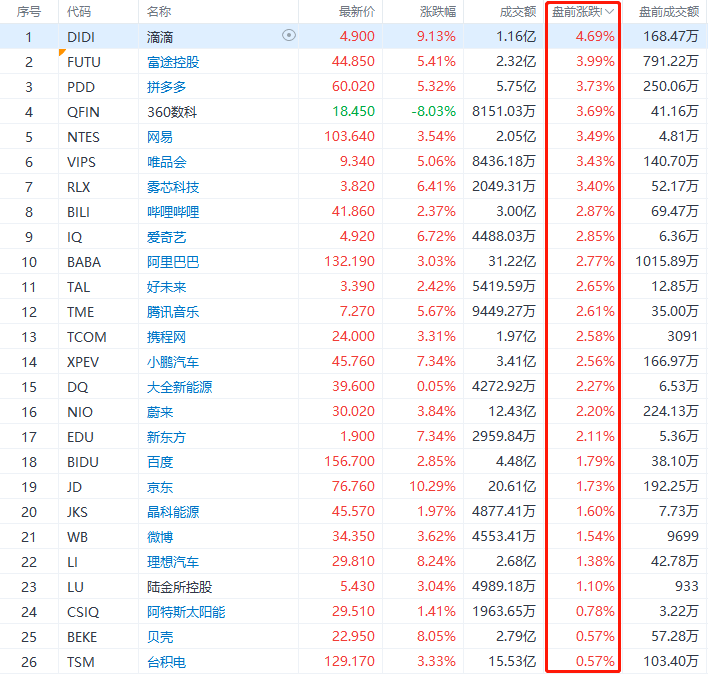Click the 代码 column header

78,12
